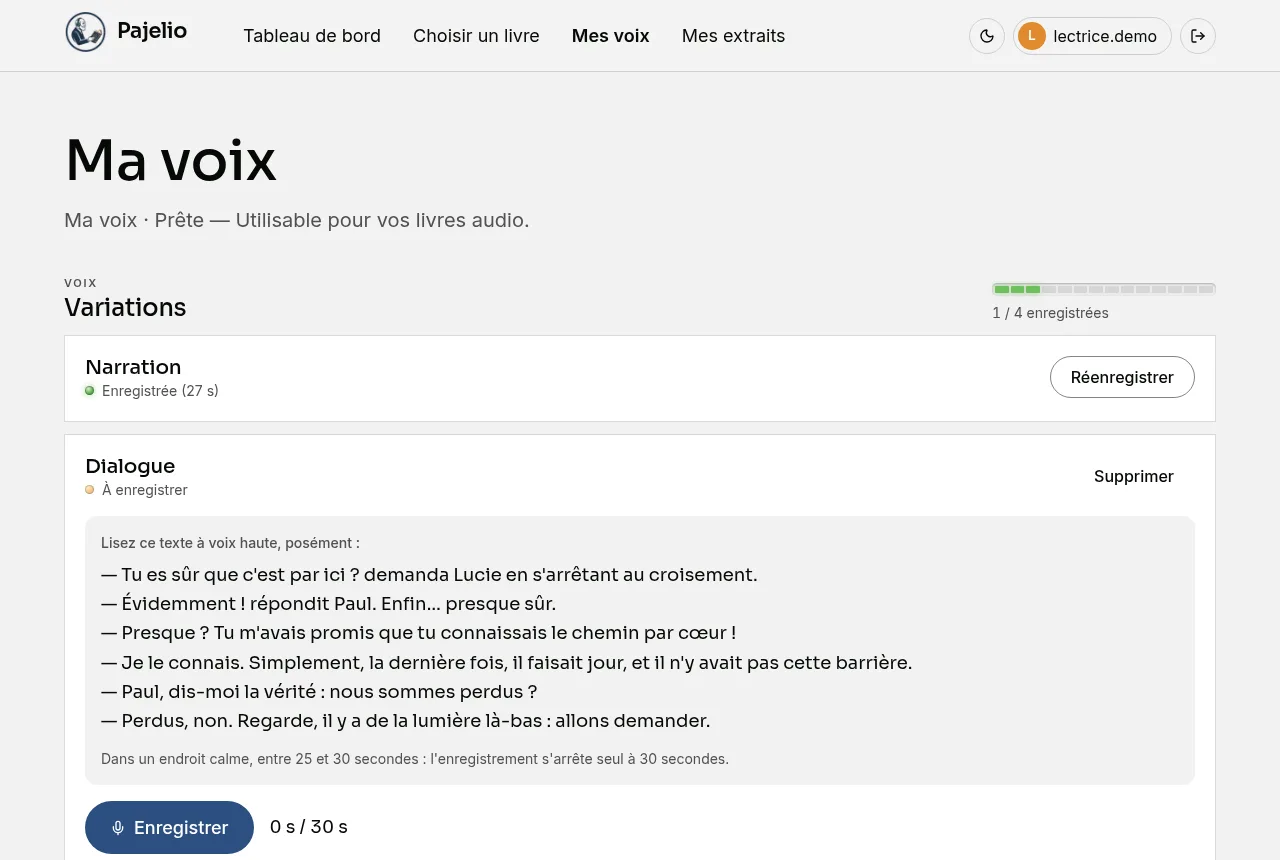The width and height of the screenshot is (1280, 860).
Task: Click Supprimer on the Dialogue variation
Action: coord(1134,476)
